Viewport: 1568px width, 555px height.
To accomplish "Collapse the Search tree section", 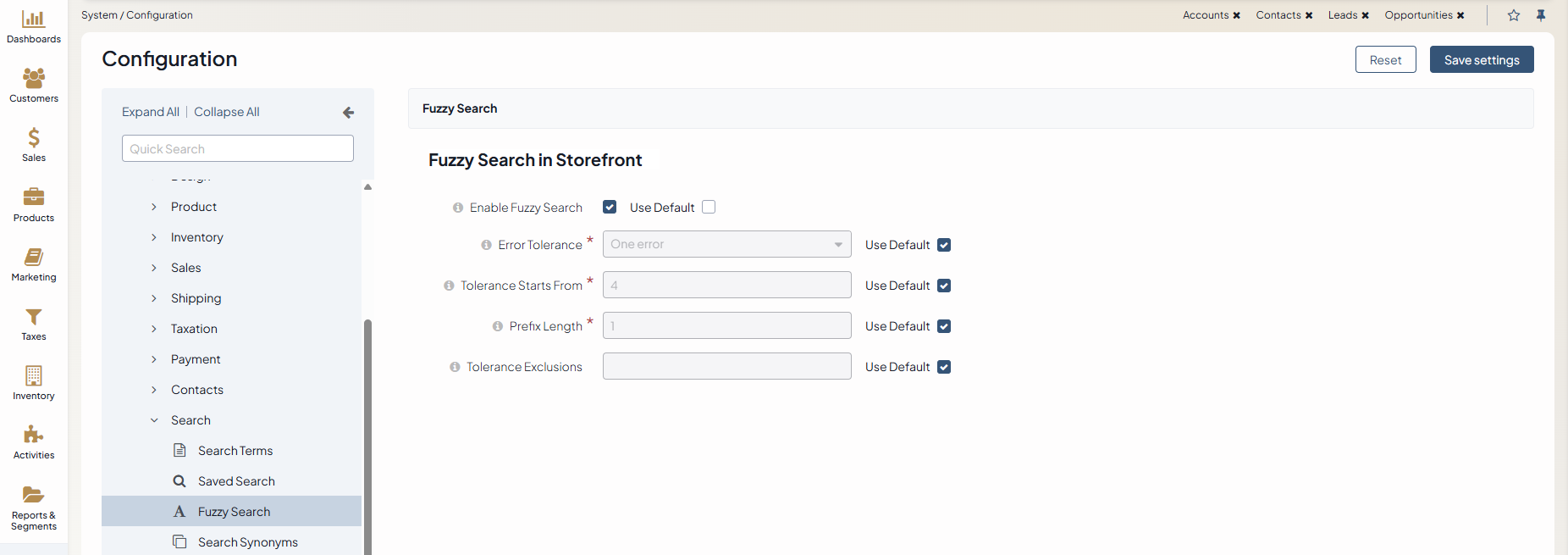I will point(154,420).
